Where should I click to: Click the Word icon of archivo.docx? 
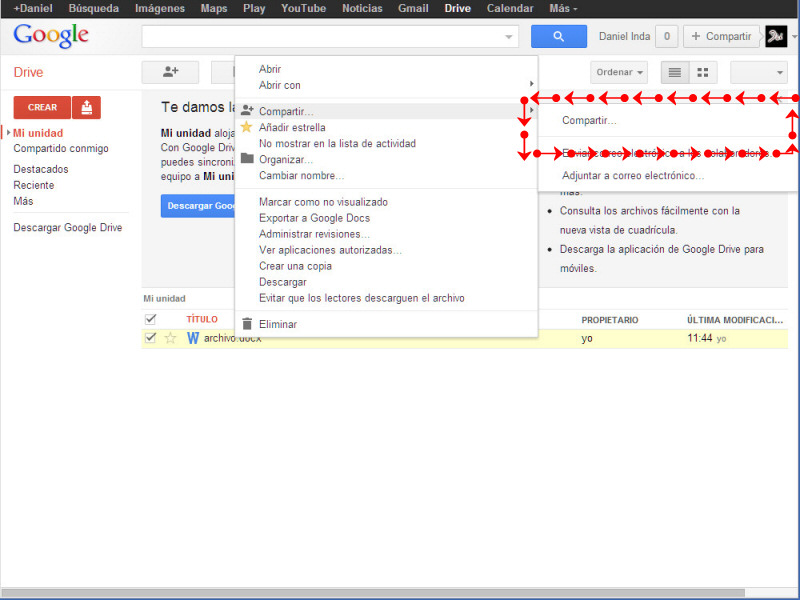pyautogui.click(x=192, y=338)
